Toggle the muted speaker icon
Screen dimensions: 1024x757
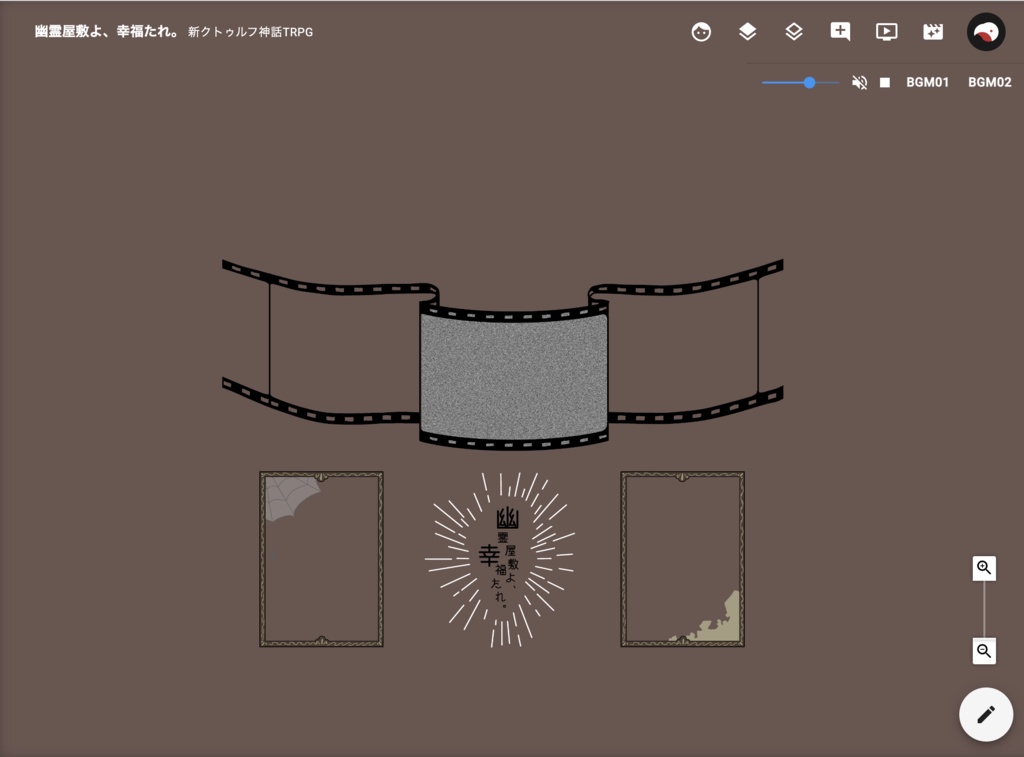(x=859, y=82)
